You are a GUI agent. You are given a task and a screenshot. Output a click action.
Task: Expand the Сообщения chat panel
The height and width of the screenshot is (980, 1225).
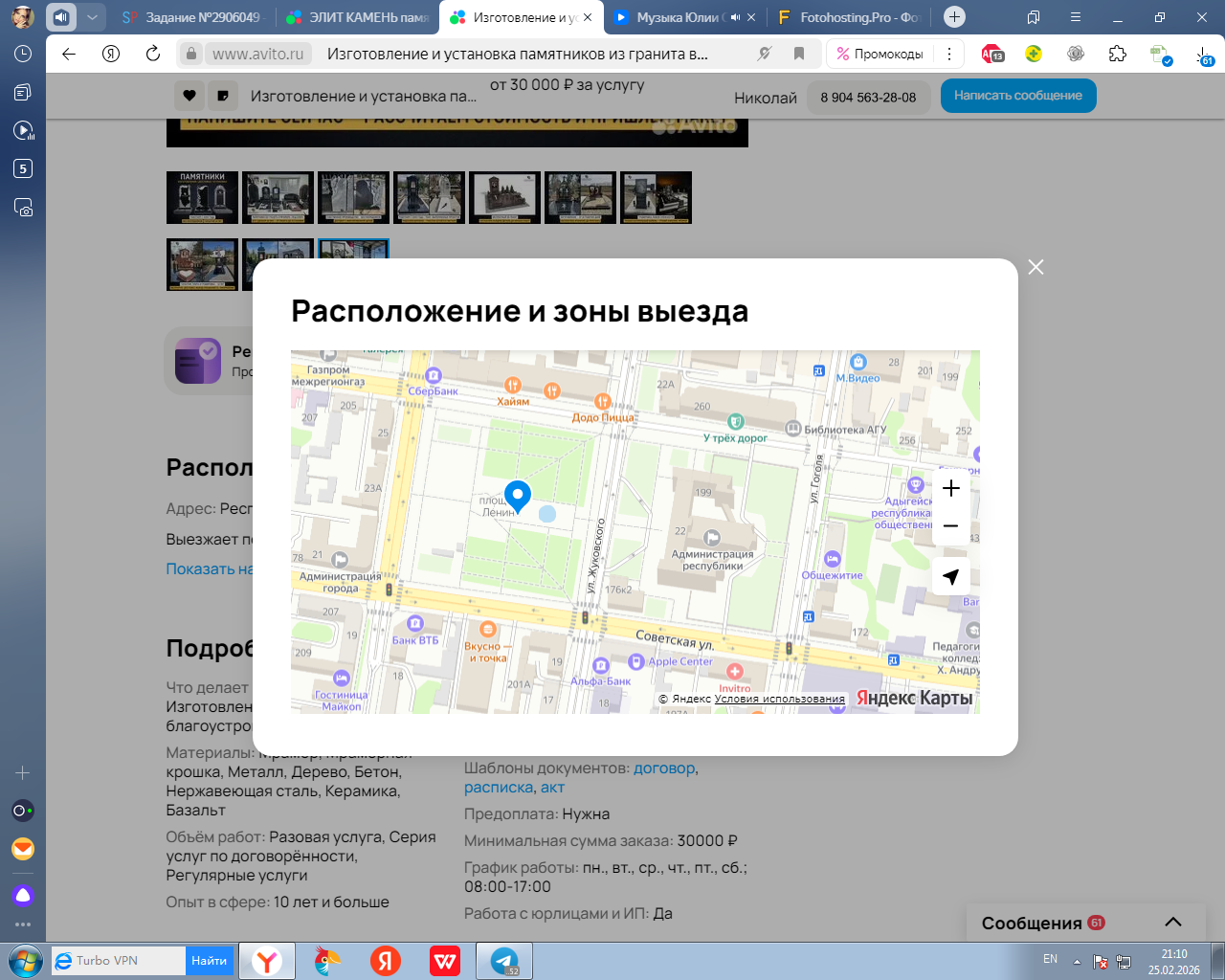pos(1172,922)
